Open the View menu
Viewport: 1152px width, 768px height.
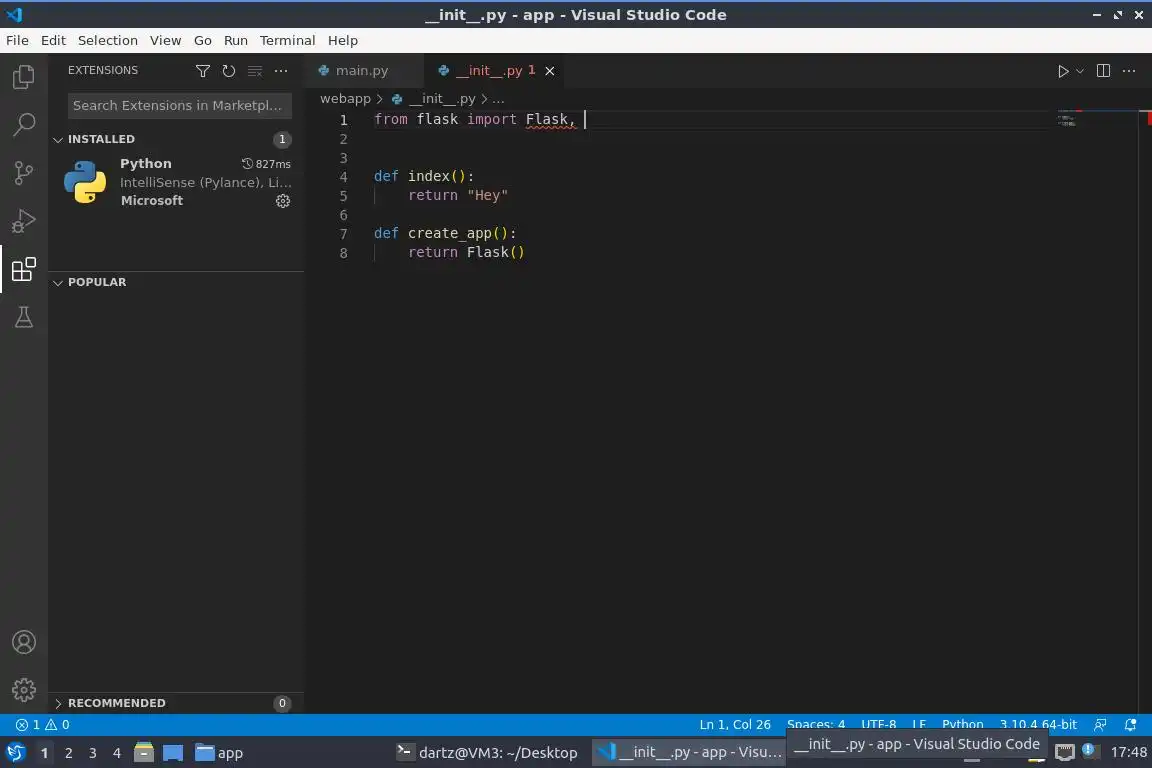click(165, 40)
